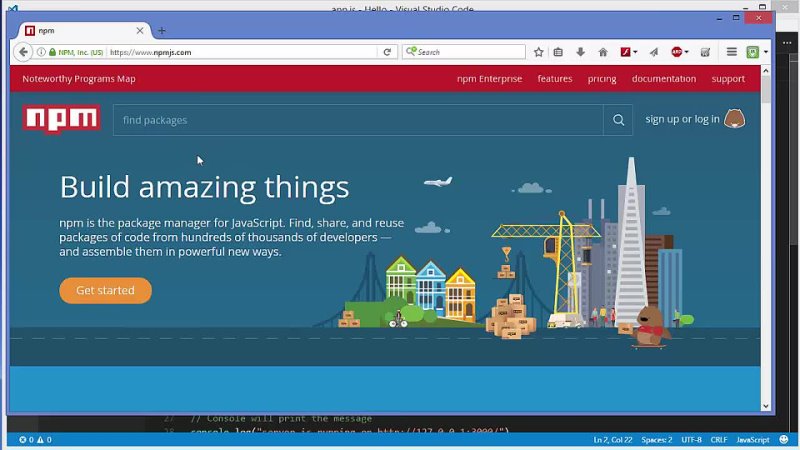The image size is (800, 450).
Task: Click the green extension icon at toolbar end
Action: coord(753,52)
